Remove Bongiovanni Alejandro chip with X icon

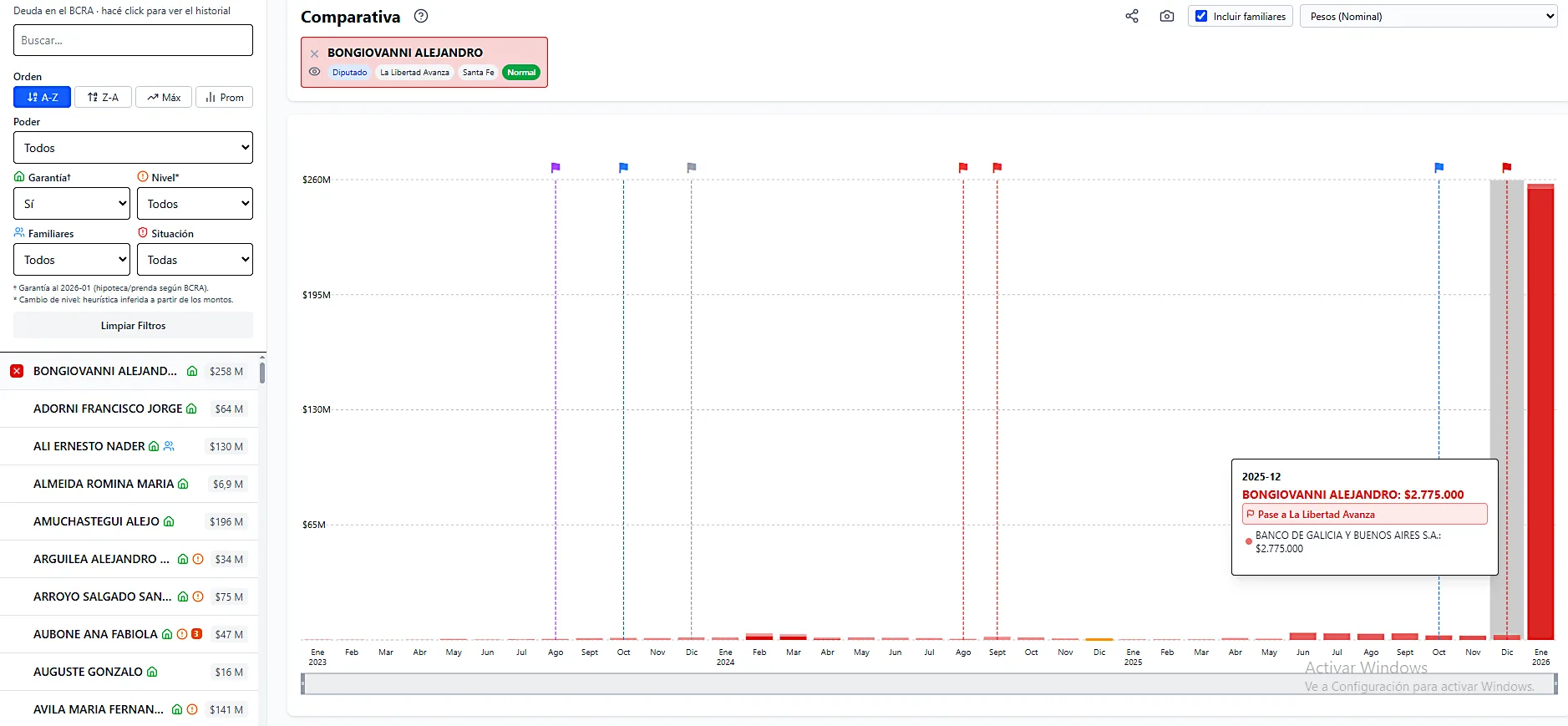tap(315, 53)
